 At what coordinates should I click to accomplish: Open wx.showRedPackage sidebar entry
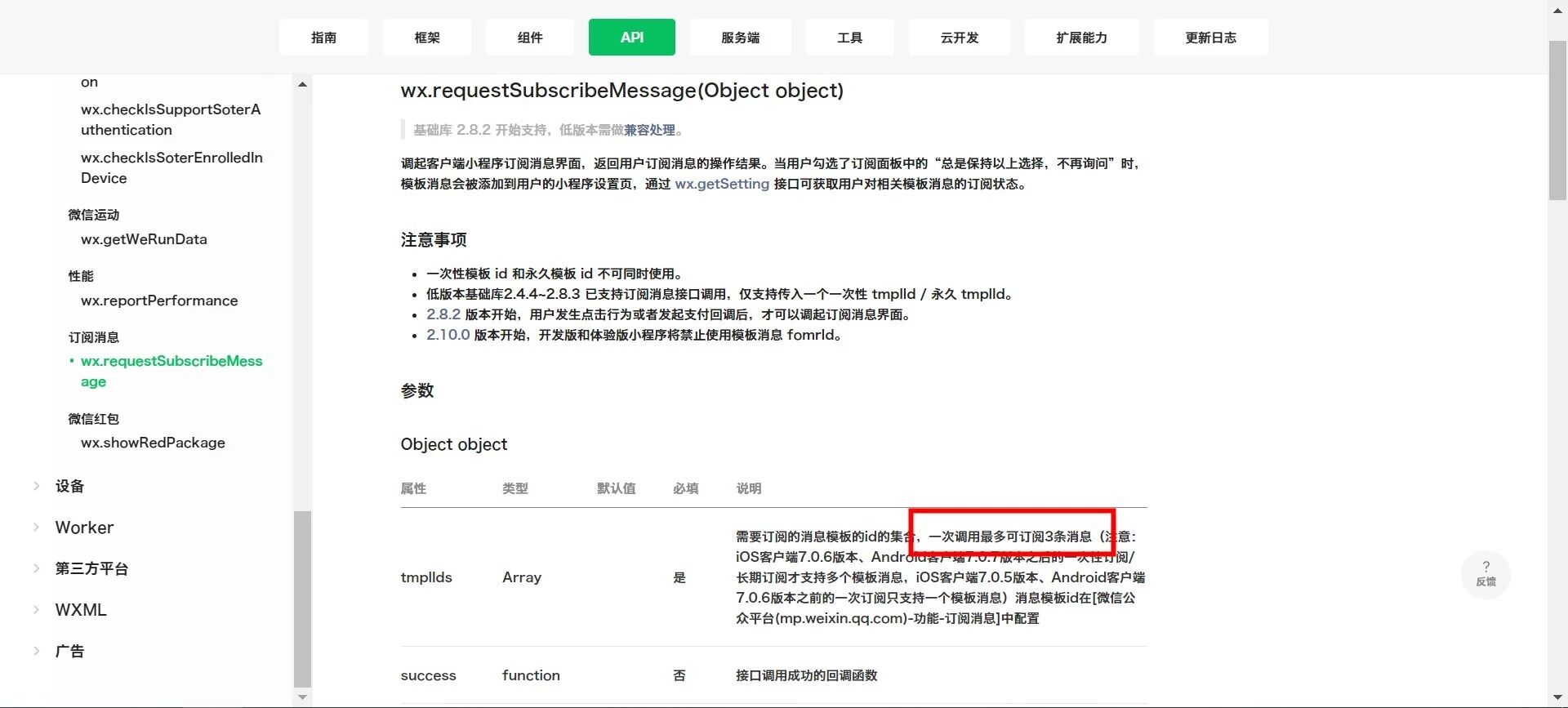(x=153, y=443)
